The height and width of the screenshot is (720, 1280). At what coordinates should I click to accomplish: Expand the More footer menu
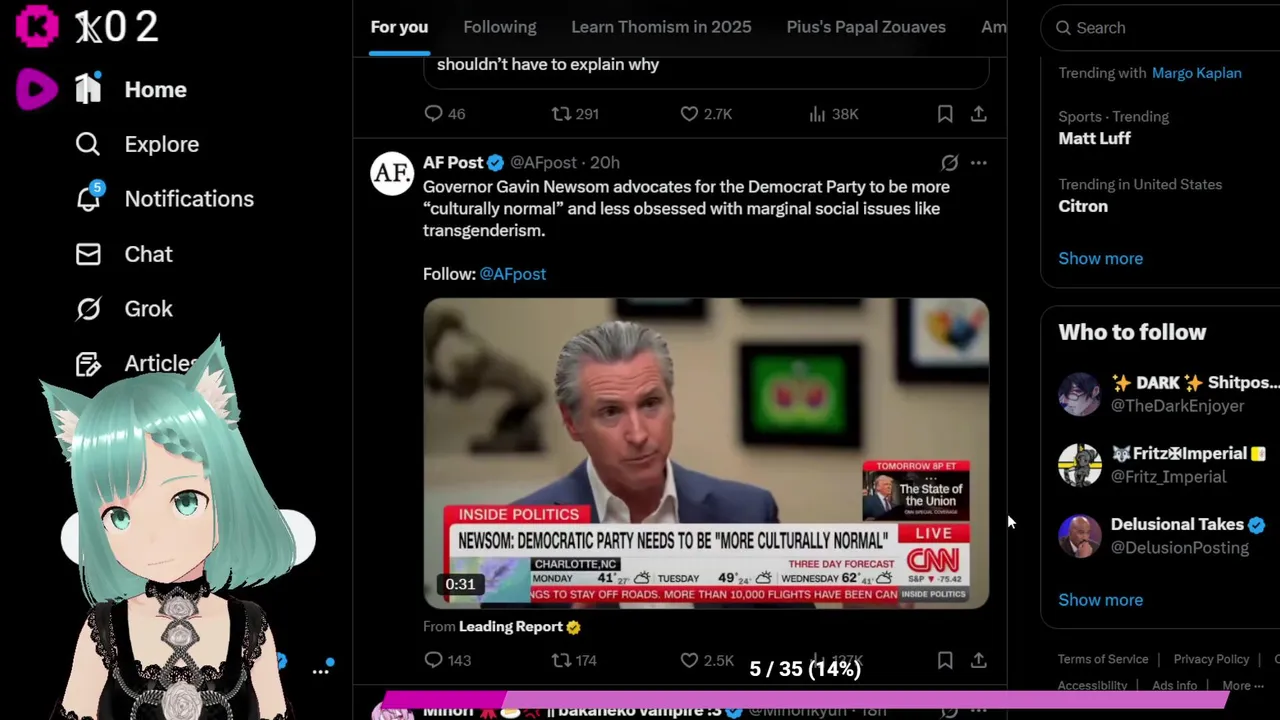coord(1243,686)
